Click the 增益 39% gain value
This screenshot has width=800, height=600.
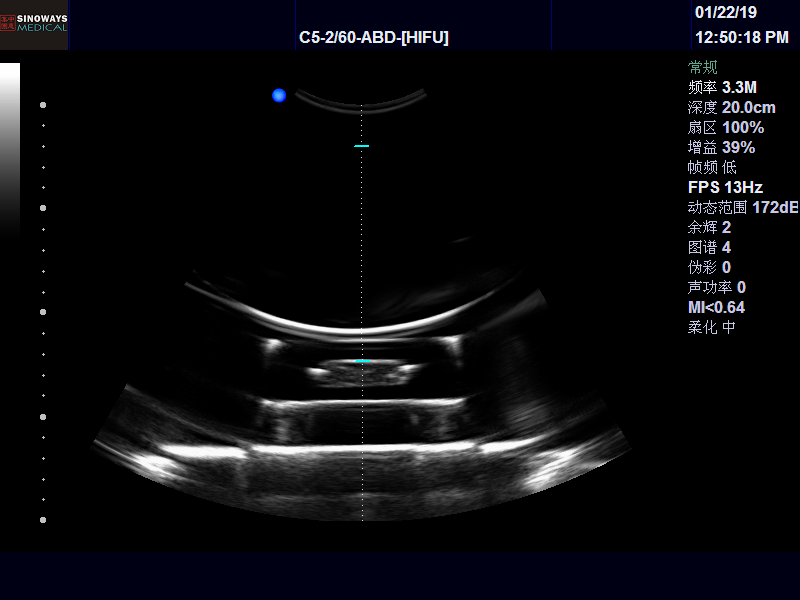pyautogui.click(x=721, y=147)
